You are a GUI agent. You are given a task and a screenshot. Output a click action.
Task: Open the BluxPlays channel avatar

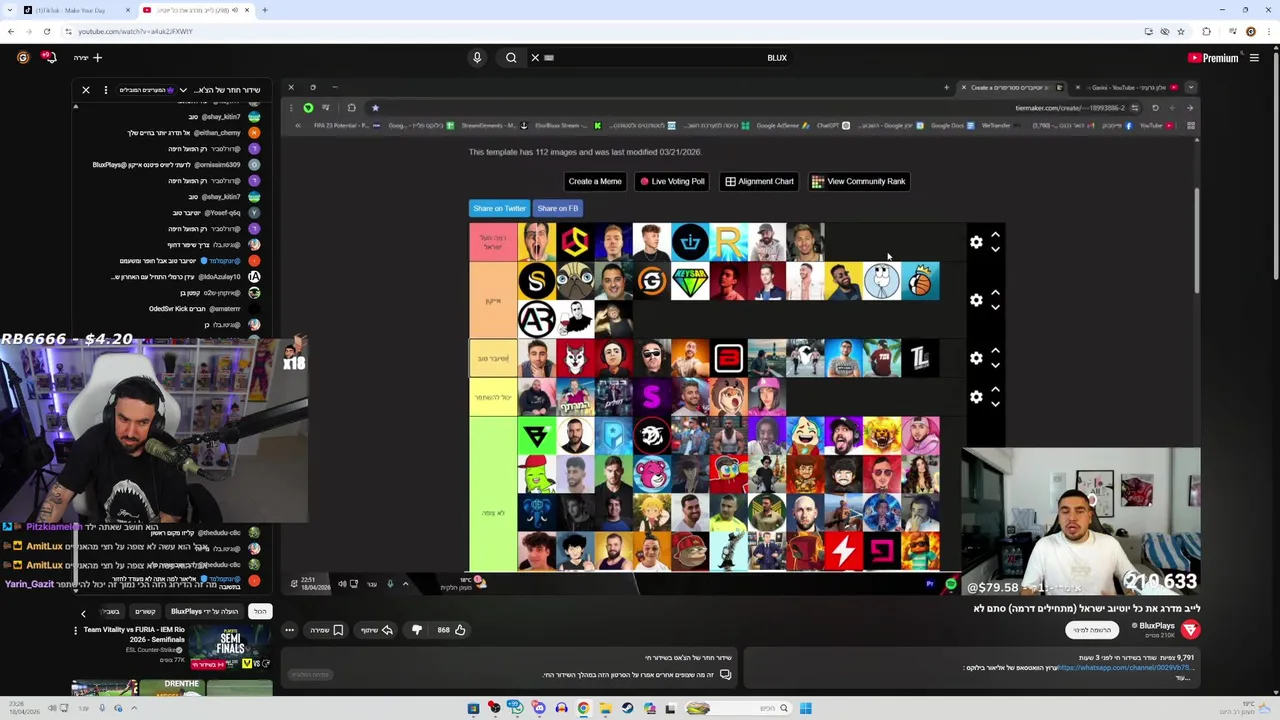1190,629
